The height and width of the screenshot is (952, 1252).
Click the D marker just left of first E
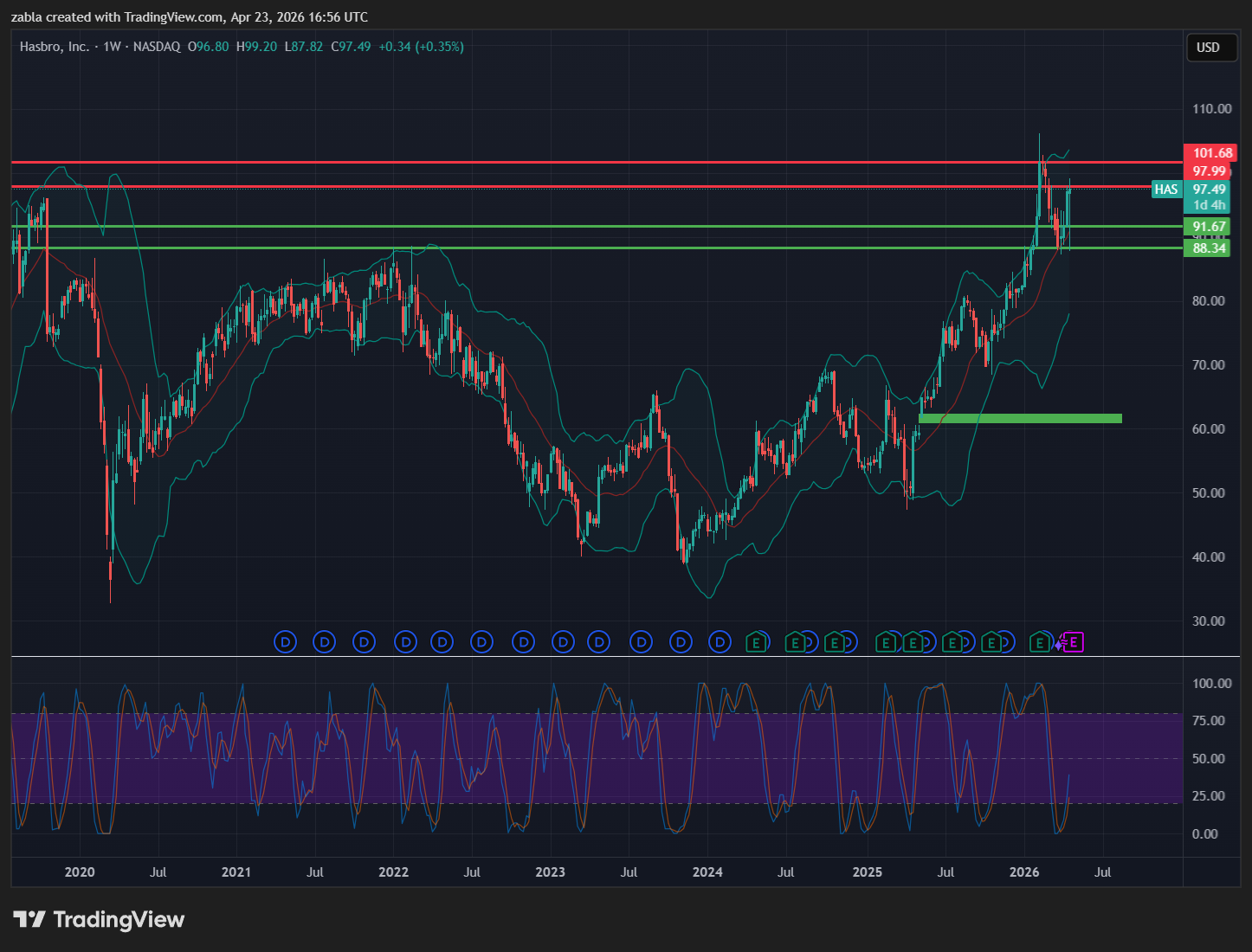(720, 642)
